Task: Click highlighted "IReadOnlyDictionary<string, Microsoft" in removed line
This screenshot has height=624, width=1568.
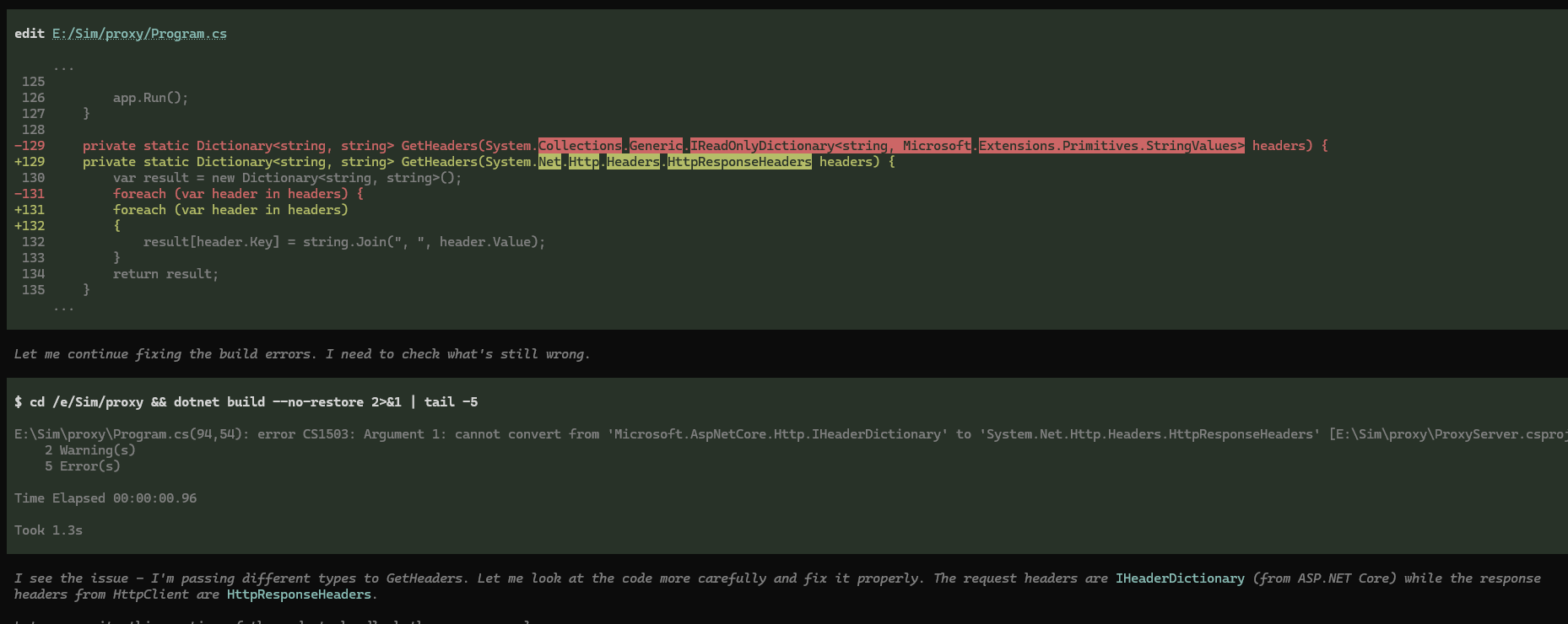Action: click(x=830, y=146)
